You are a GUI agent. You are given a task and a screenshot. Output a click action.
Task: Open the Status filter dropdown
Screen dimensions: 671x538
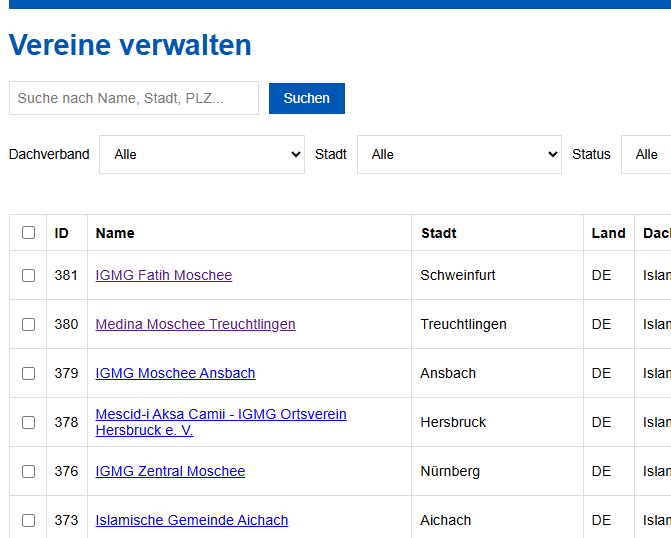(646, 155)
